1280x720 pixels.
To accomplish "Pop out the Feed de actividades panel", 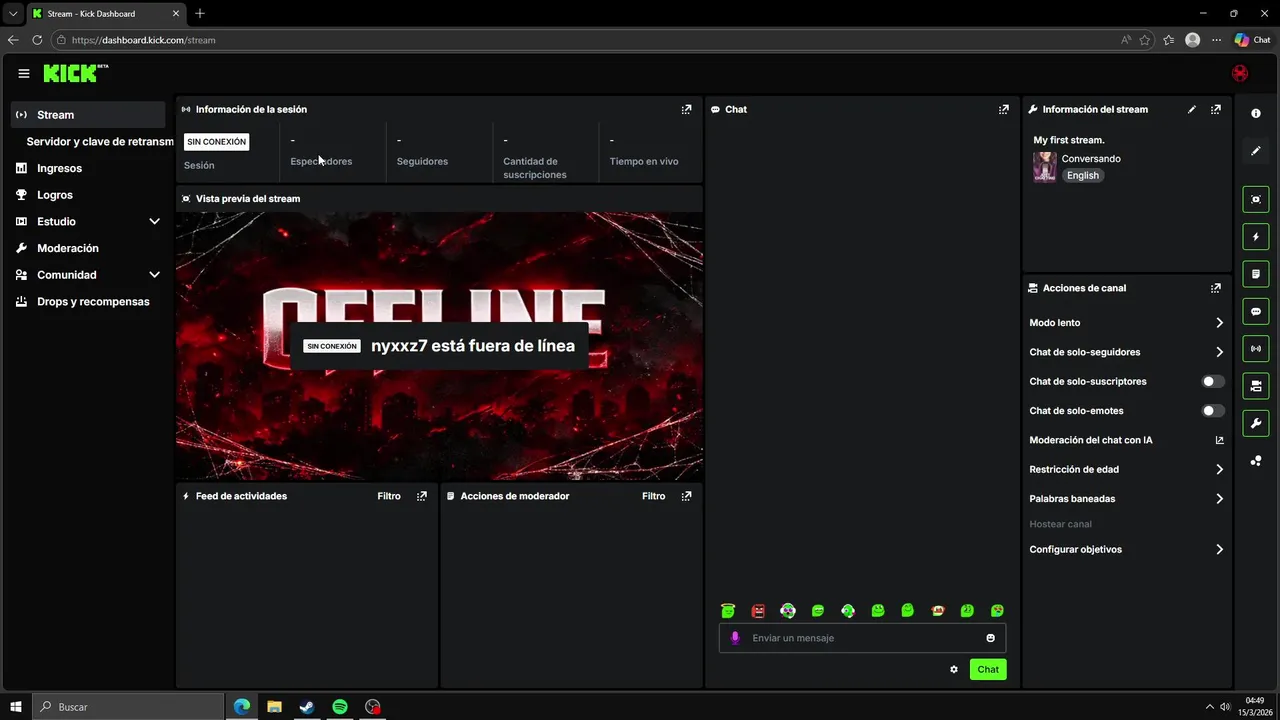I will coord(422,496).
